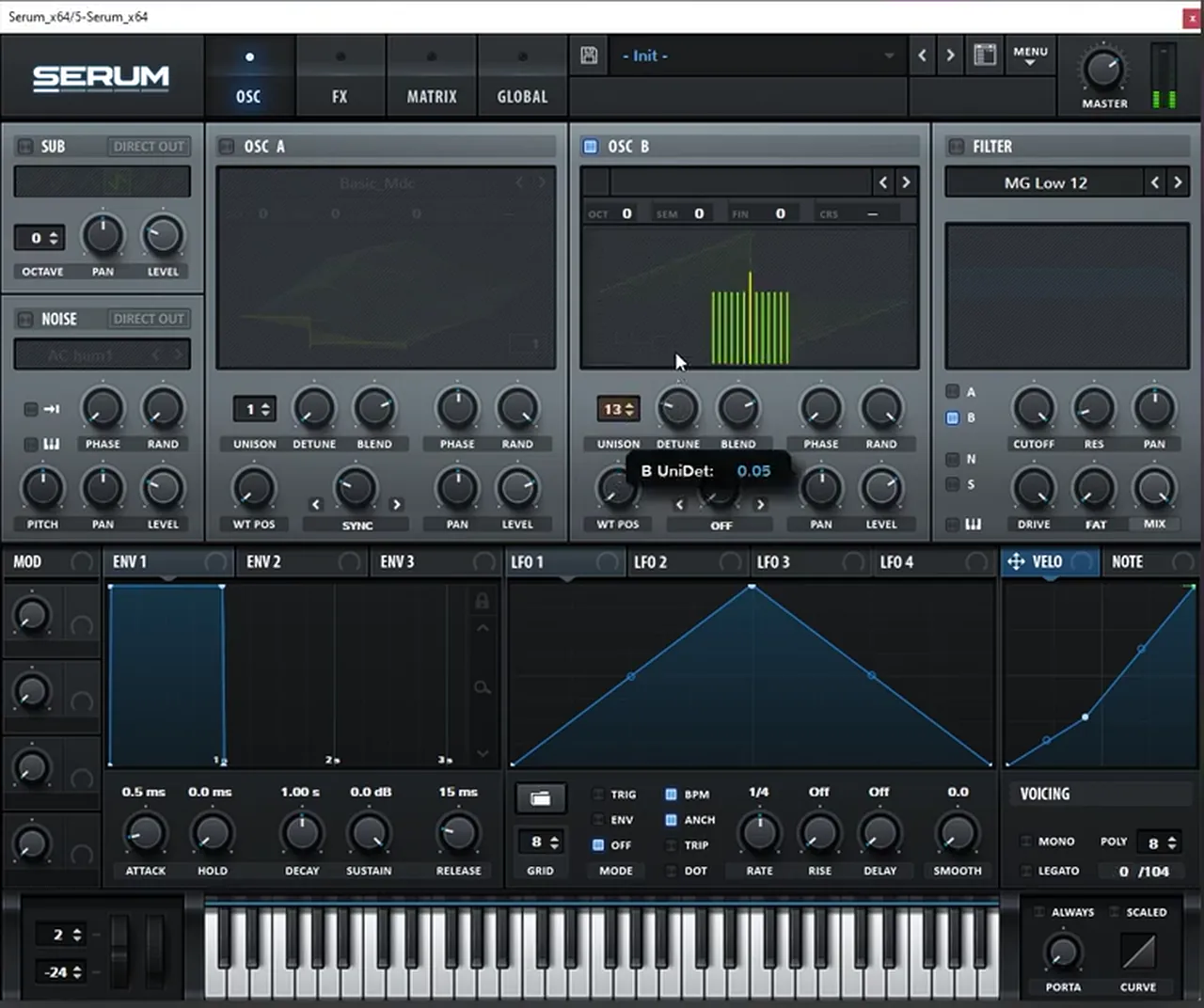Open the MENU dropdown
This screenshot has width=1204, height=1008.
point(1030,55)
